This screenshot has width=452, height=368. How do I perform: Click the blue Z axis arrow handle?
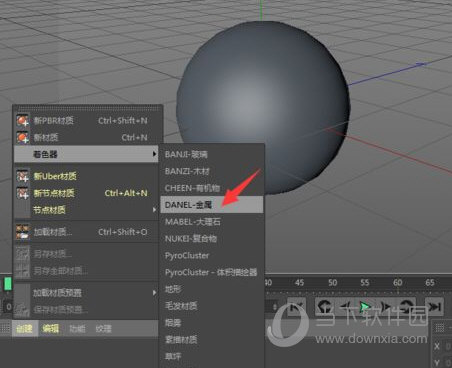click(x=422, y=64)
